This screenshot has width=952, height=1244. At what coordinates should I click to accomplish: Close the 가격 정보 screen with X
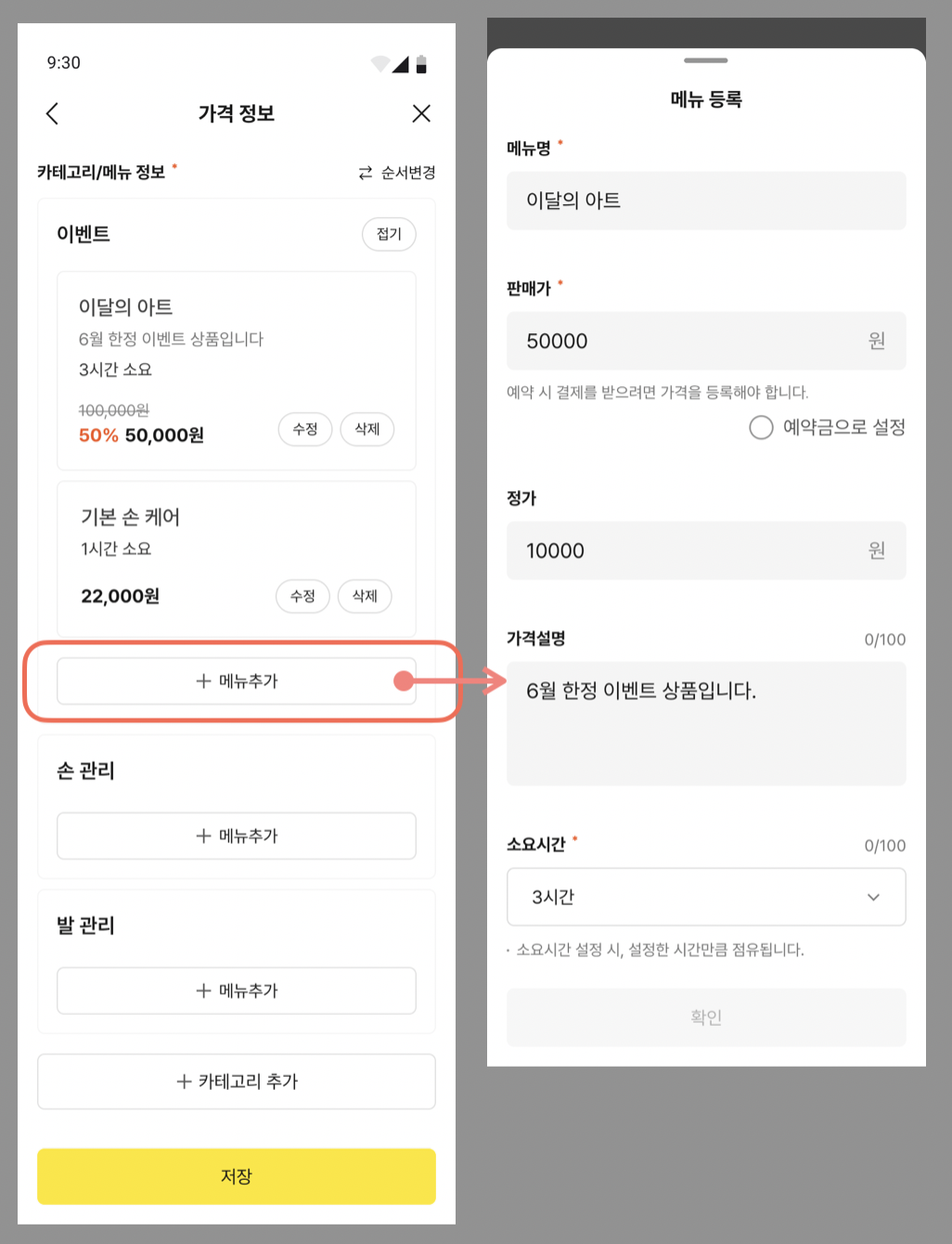(x=421, y=113)
